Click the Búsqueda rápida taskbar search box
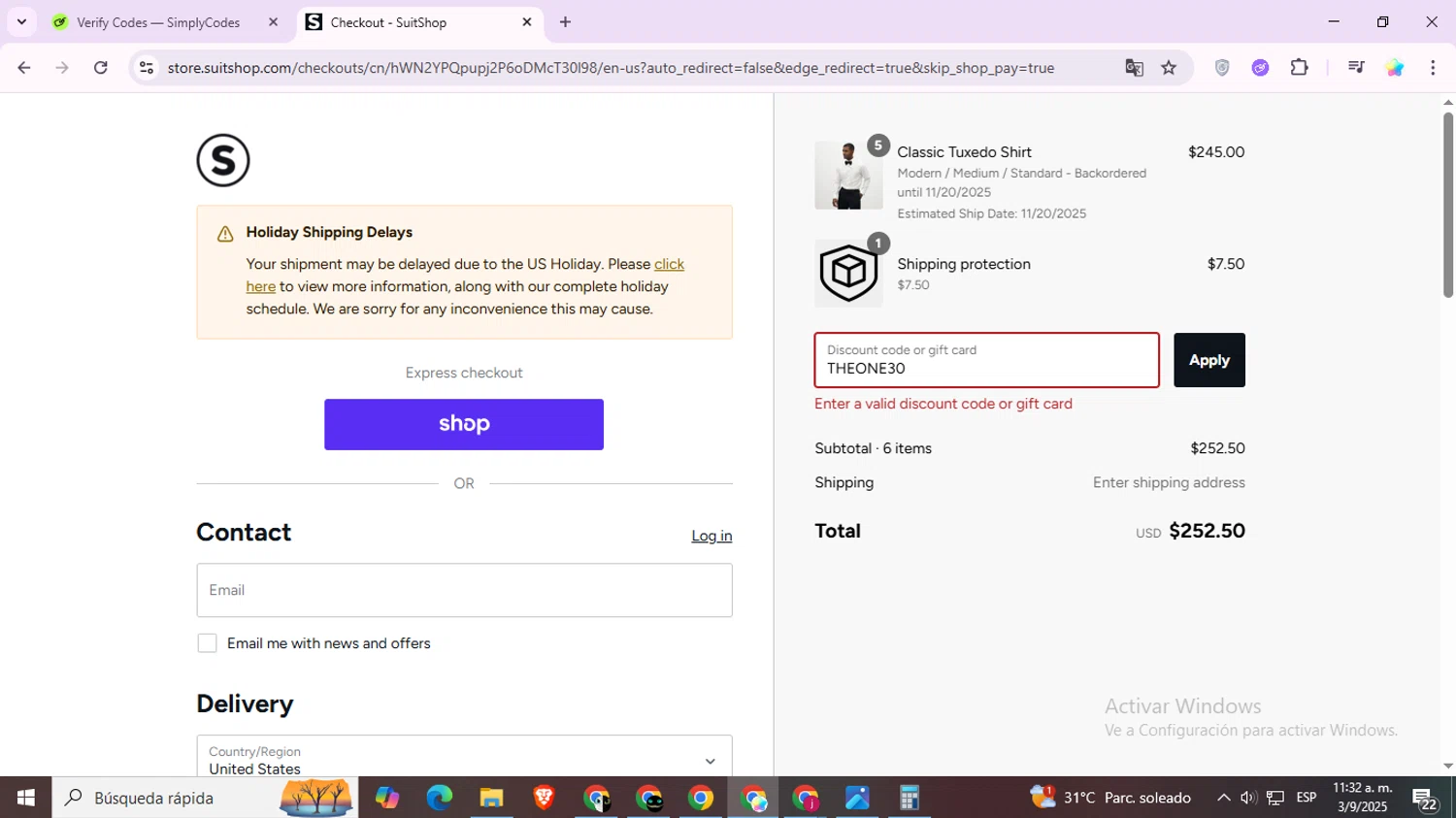Screen dimensions: 1456x818 click(x=205, y=798)
